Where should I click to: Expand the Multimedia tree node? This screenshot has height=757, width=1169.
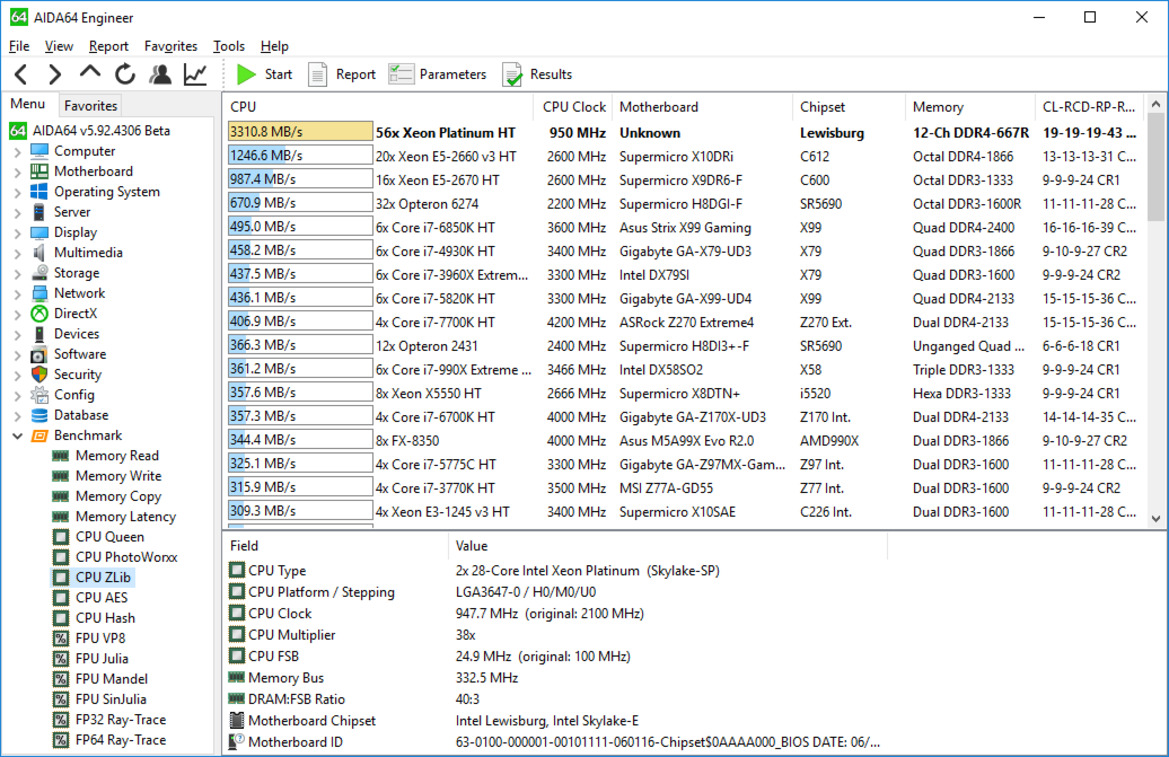click(18, 253)
